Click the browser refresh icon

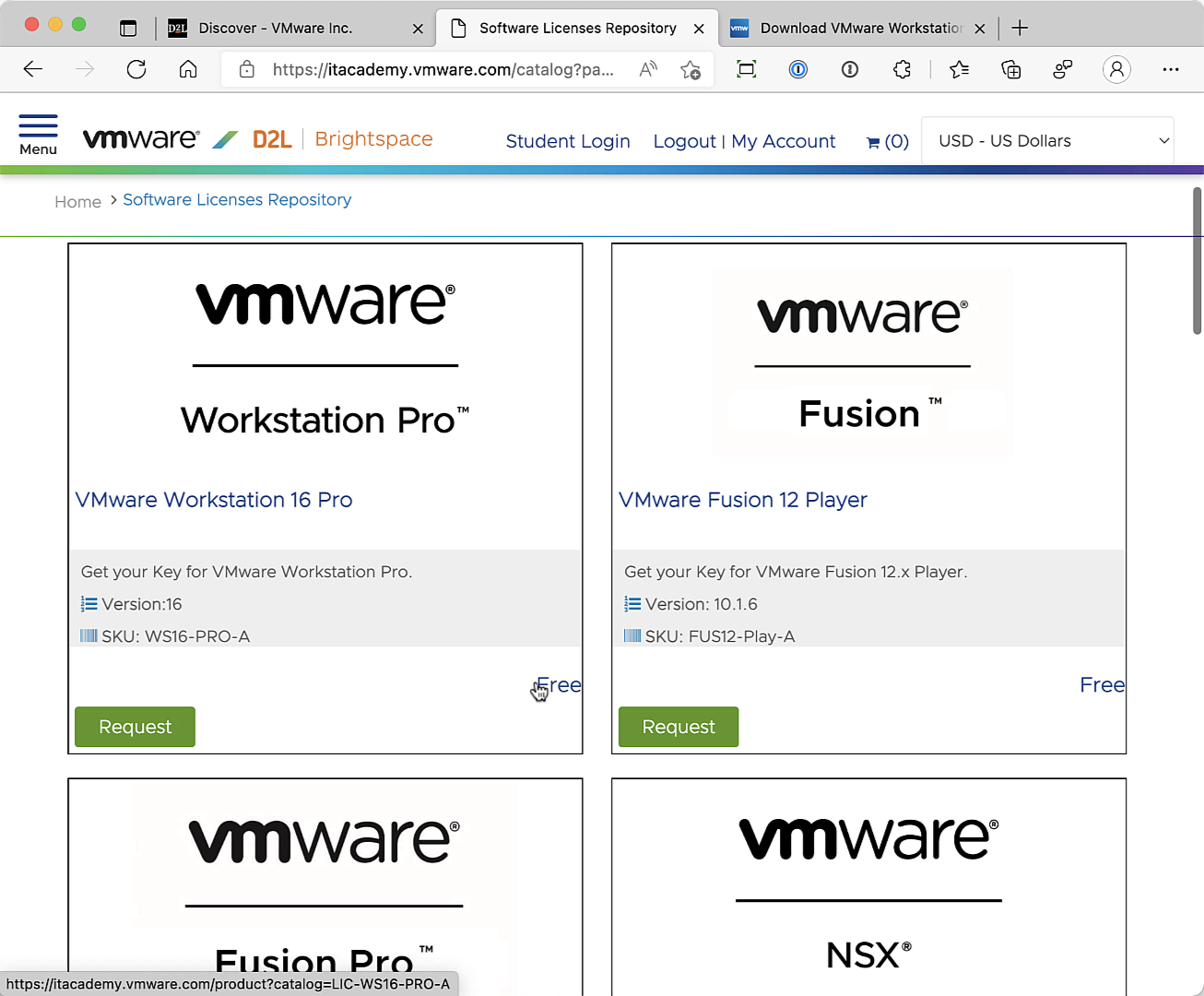(x=136, y=69)
